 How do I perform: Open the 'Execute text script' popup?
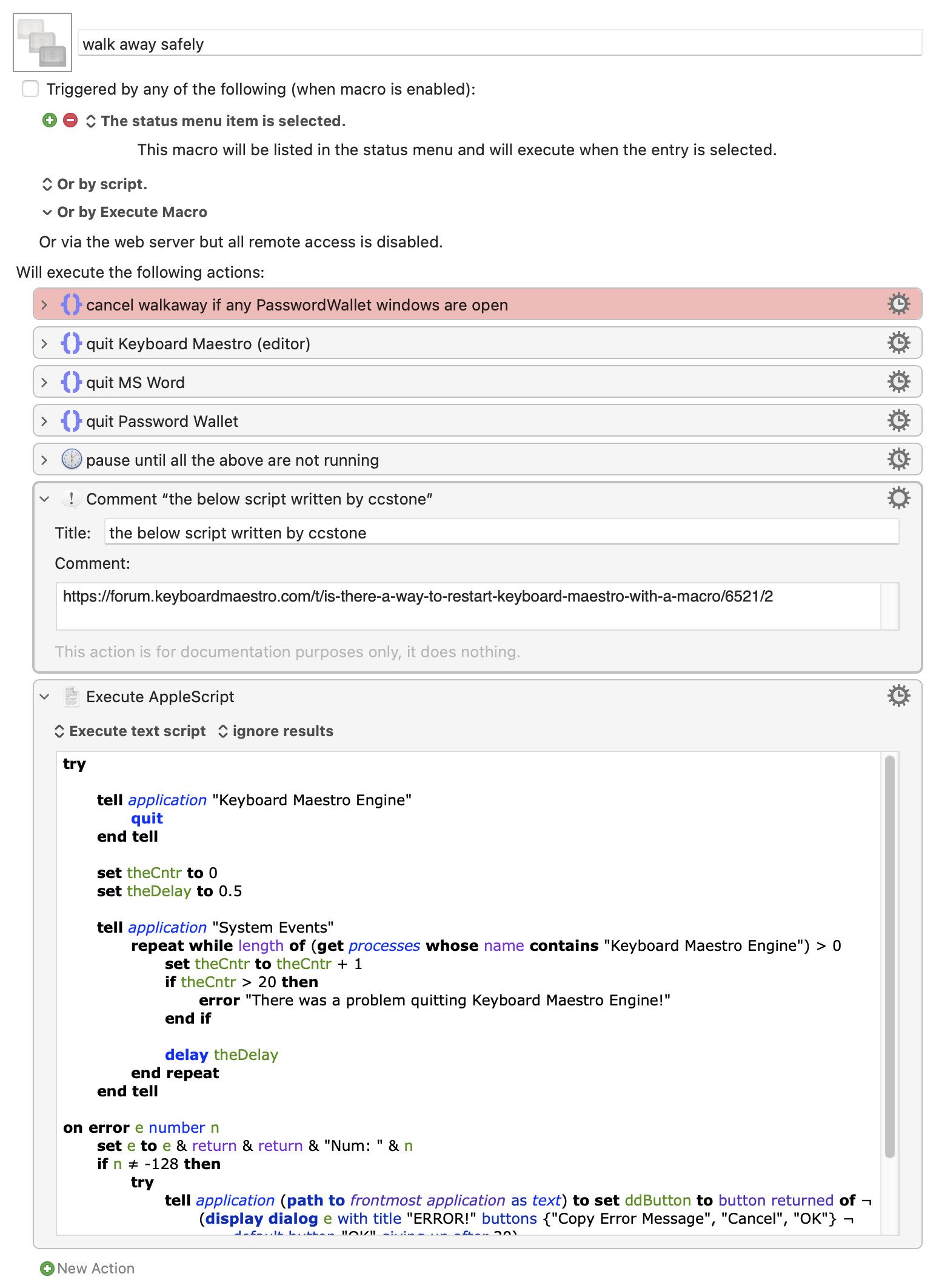[130, 731]
